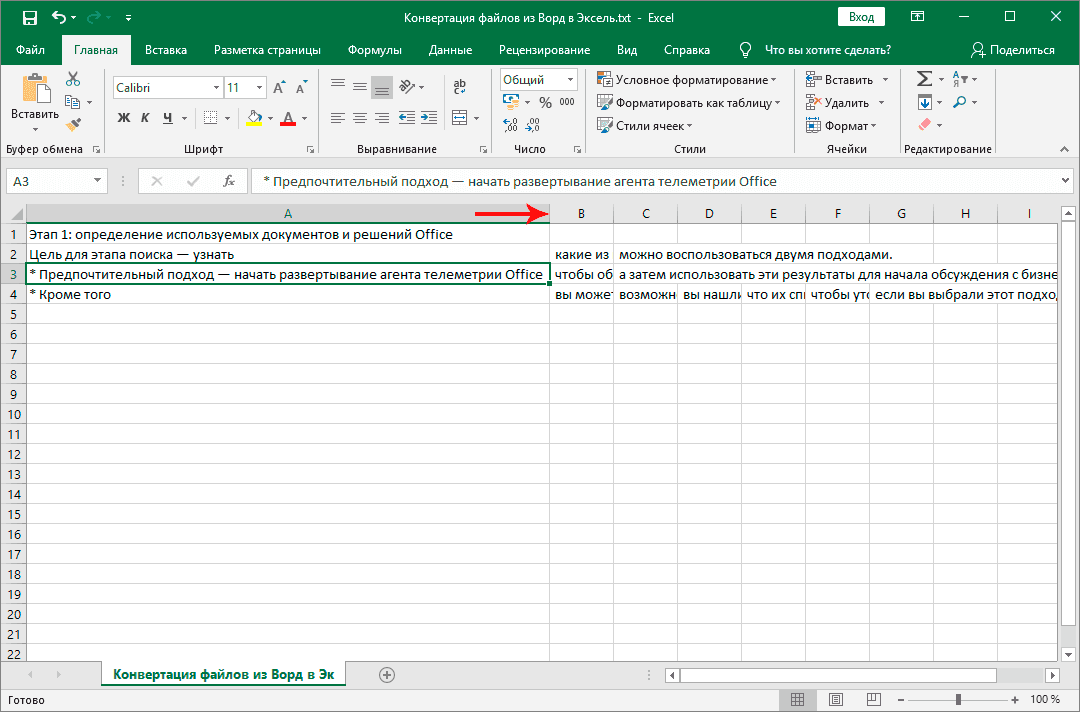Click the Wrap Text icon
The width and height of the screenshot is (1080, 712).
point(459,87)
